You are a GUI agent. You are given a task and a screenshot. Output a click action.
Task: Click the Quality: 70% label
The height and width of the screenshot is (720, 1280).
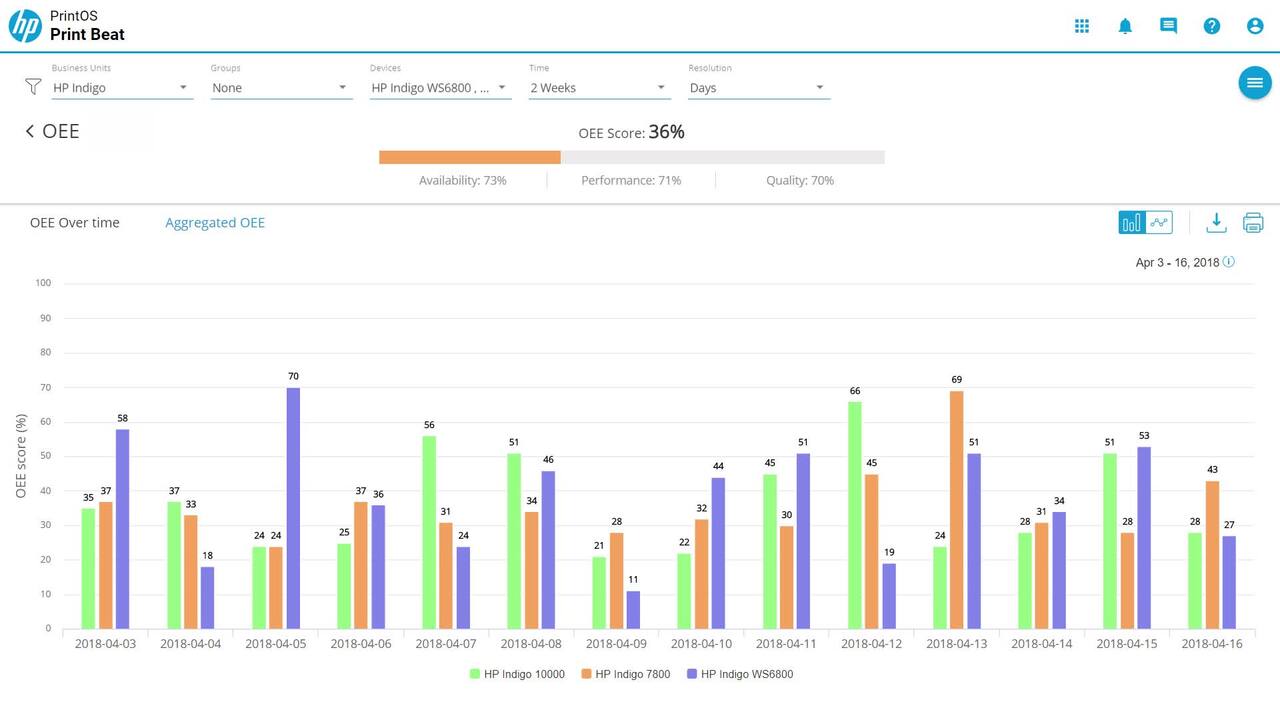pos(800,181)
